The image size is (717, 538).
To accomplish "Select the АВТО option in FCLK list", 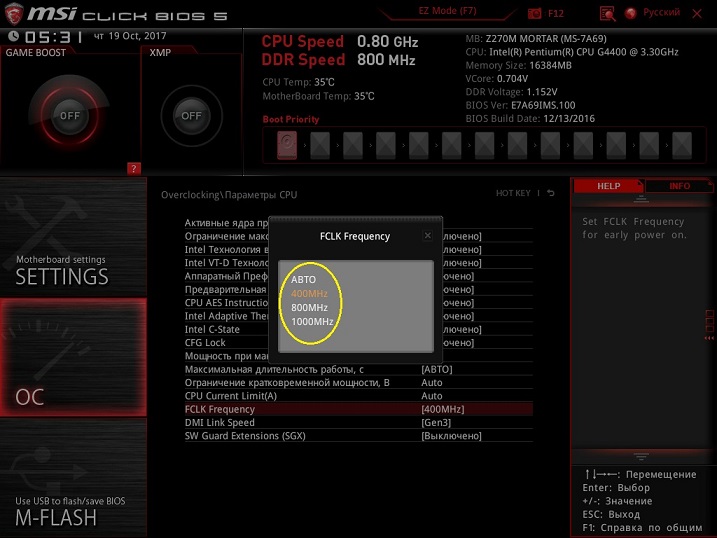I will 304,280.
